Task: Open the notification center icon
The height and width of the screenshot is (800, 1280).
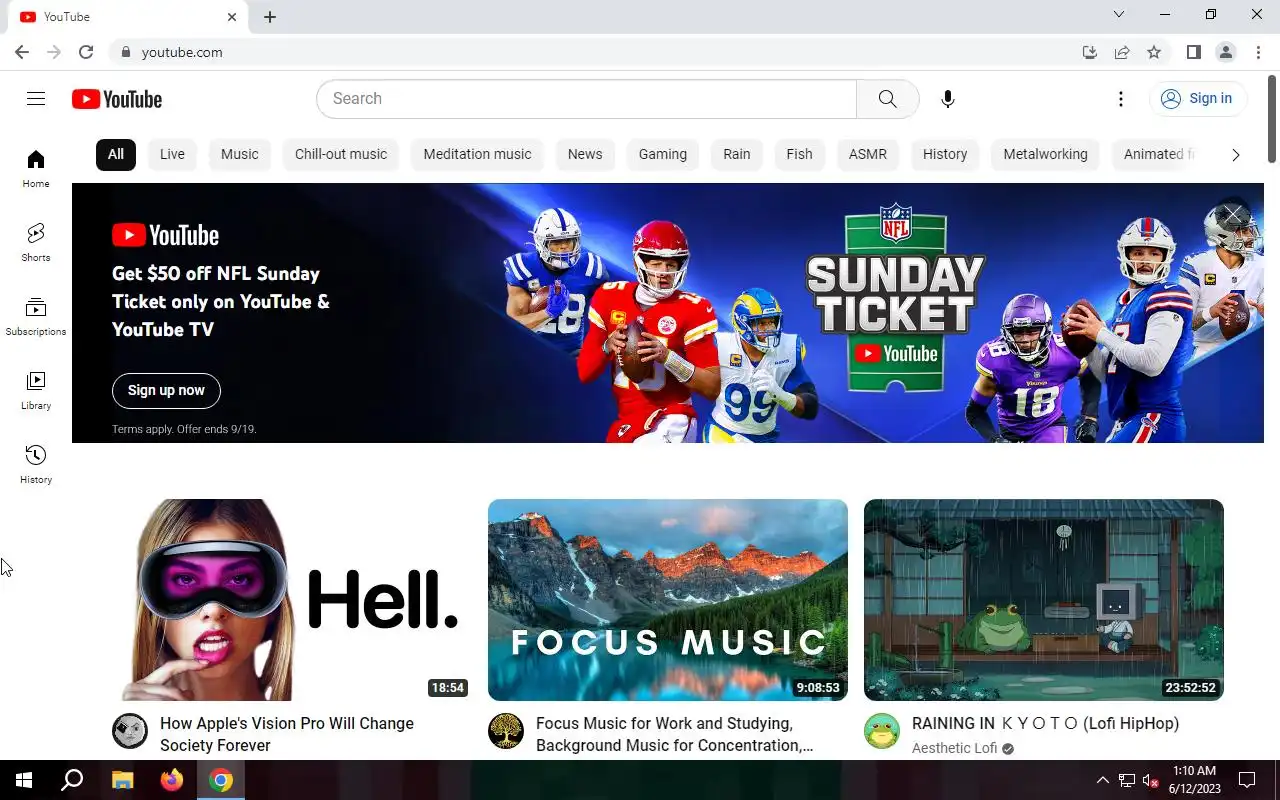Action: (1247, 780)
